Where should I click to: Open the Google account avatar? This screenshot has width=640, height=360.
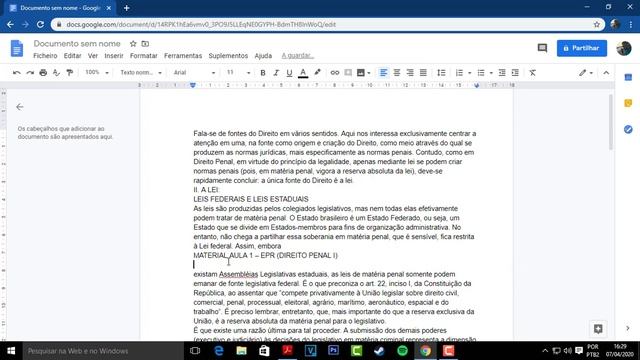pyautogui.click(x=624, y=48)
